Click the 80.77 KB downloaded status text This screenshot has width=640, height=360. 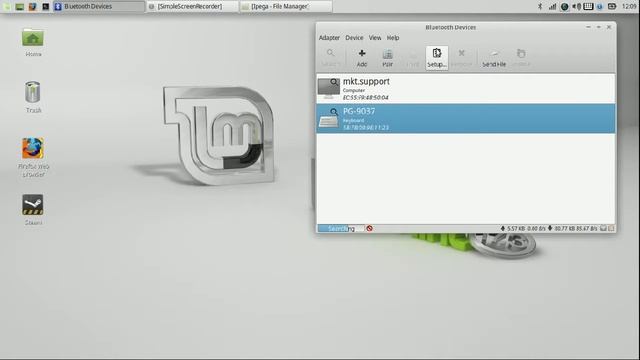pos(565,229)
